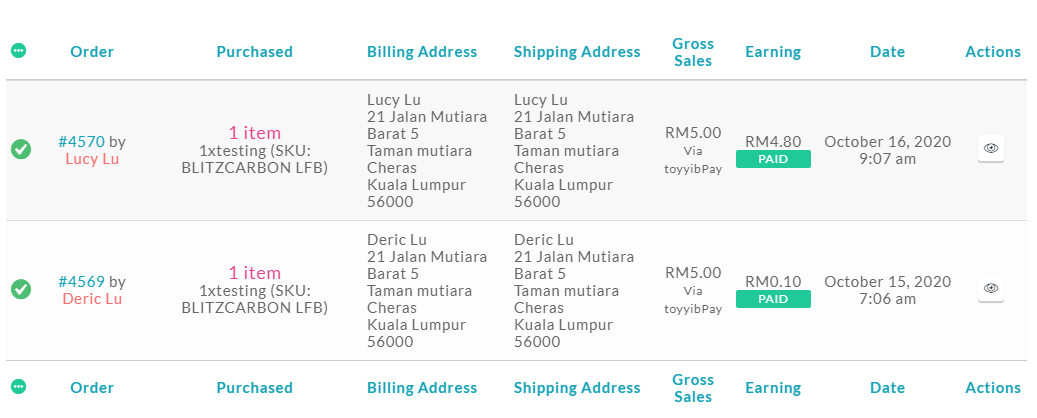Click the top Earning column header

pyautogui.click(x=772, y=52)
